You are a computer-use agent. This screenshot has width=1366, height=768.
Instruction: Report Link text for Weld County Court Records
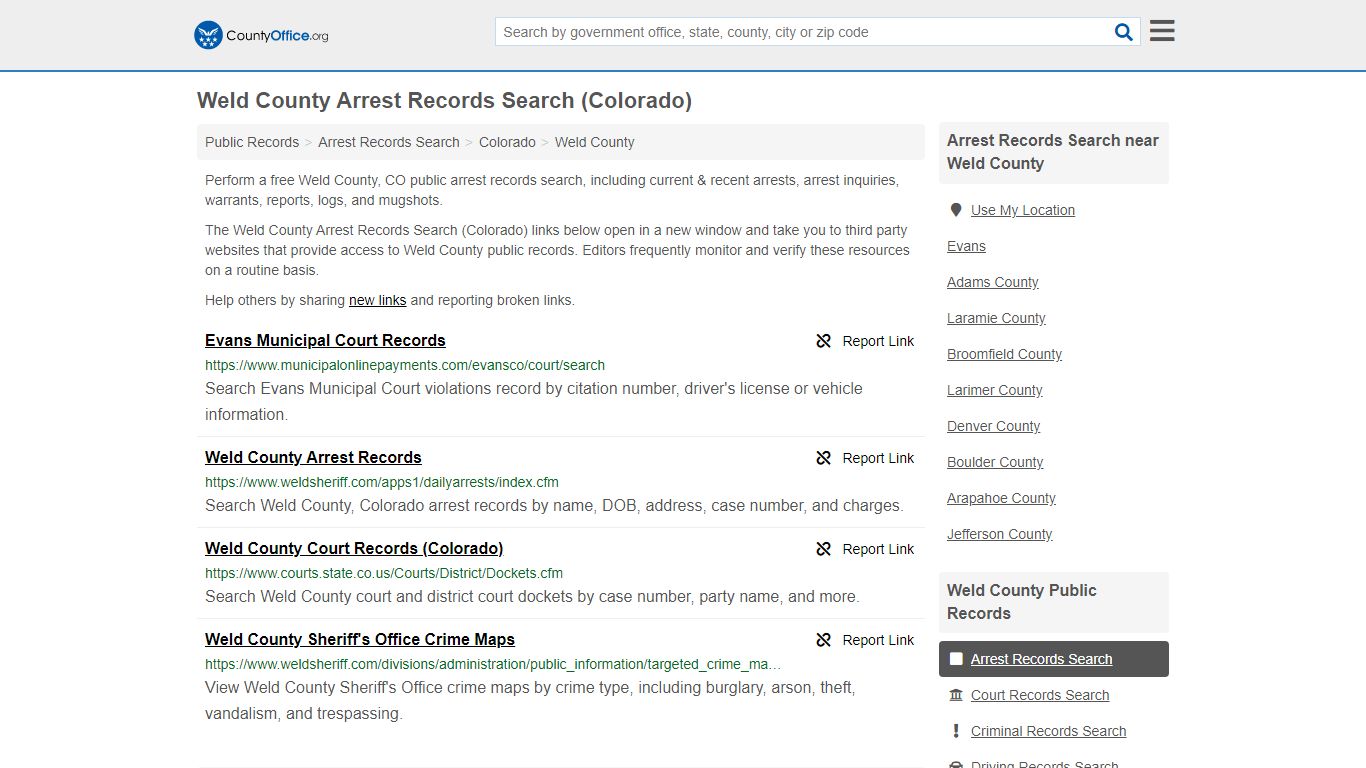pos(878,549)
